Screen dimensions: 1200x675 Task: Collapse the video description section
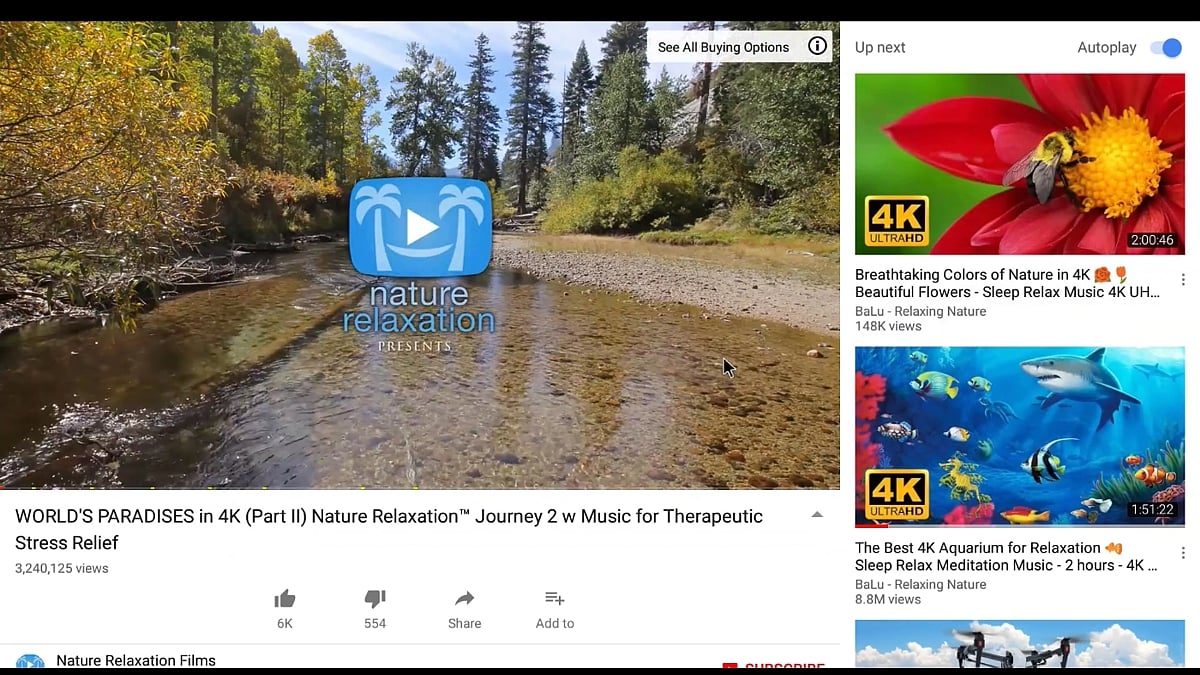[817, 514]
